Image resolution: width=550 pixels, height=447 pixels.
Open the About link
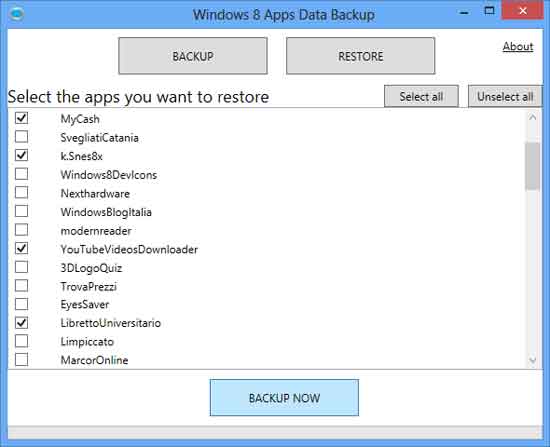pyautogui.click(x=518, y=46)
